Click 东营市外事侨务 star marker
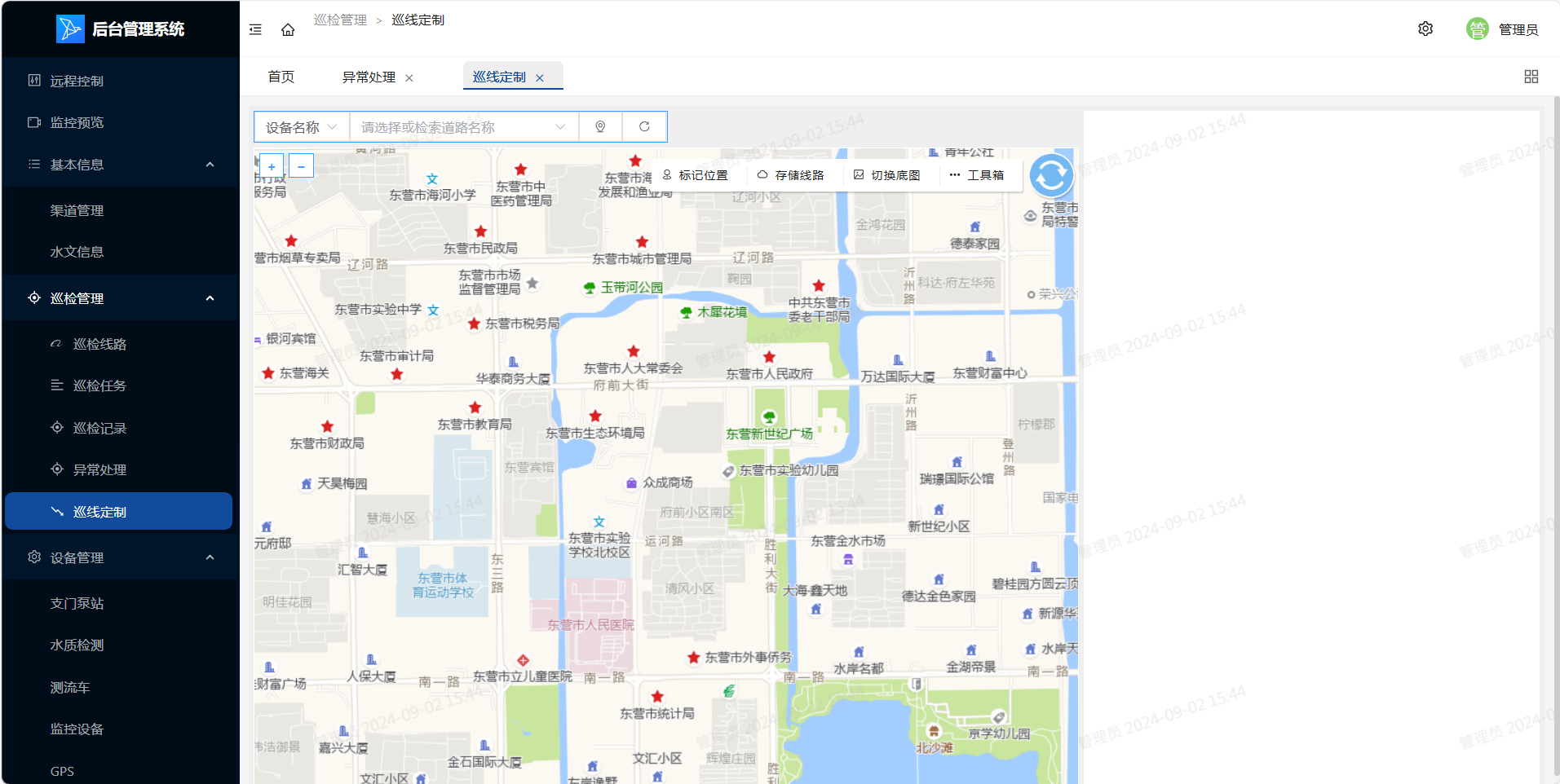Screen dimensions: 1560x784 click(694, 658)
